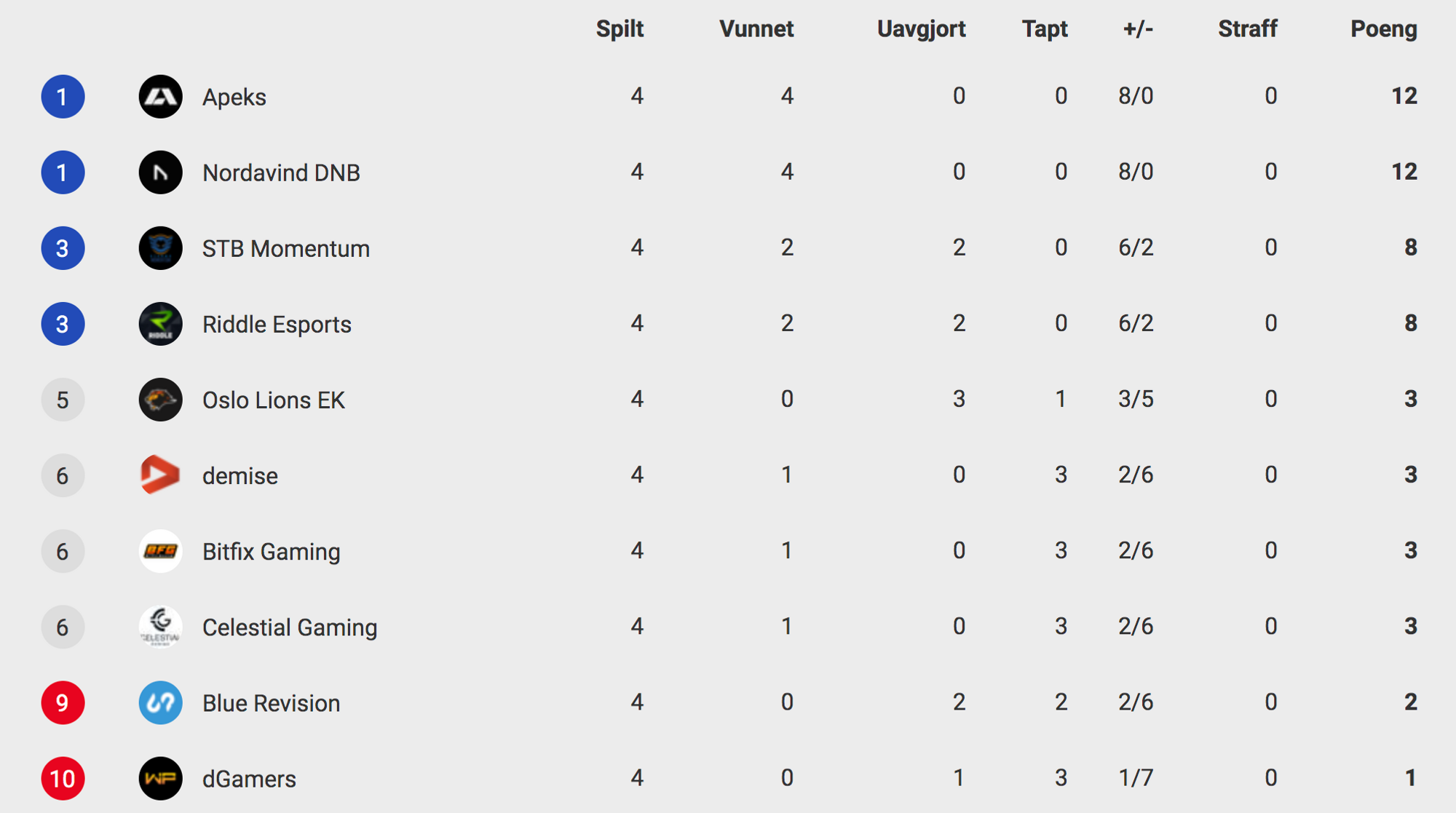Click the Oslo Lions EK logo
The image size is (1456, 813).
click(160, 400)
